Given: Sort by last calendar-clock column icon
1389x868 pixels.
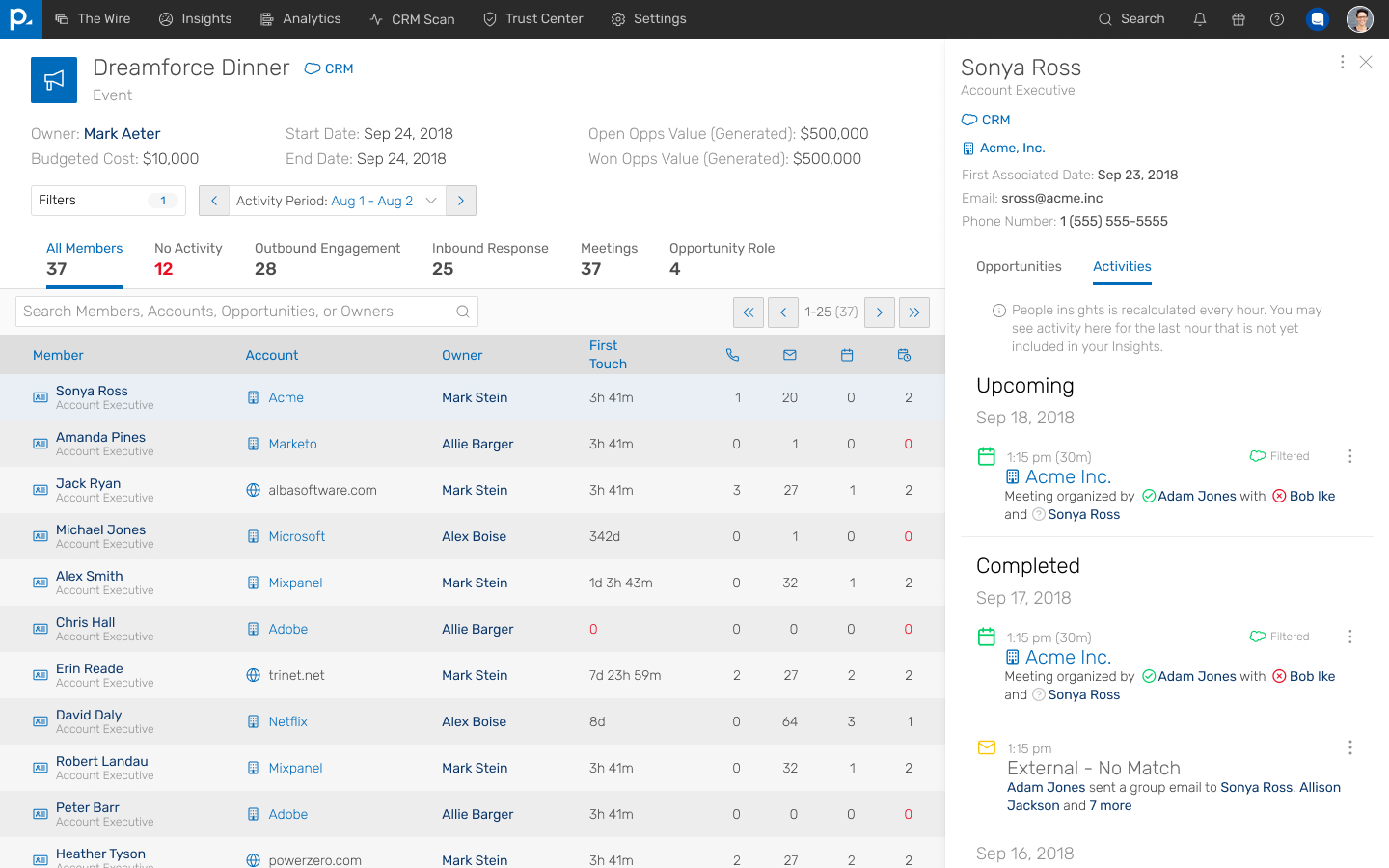Looking at the screenshot, I should click(x=904, y=355).
